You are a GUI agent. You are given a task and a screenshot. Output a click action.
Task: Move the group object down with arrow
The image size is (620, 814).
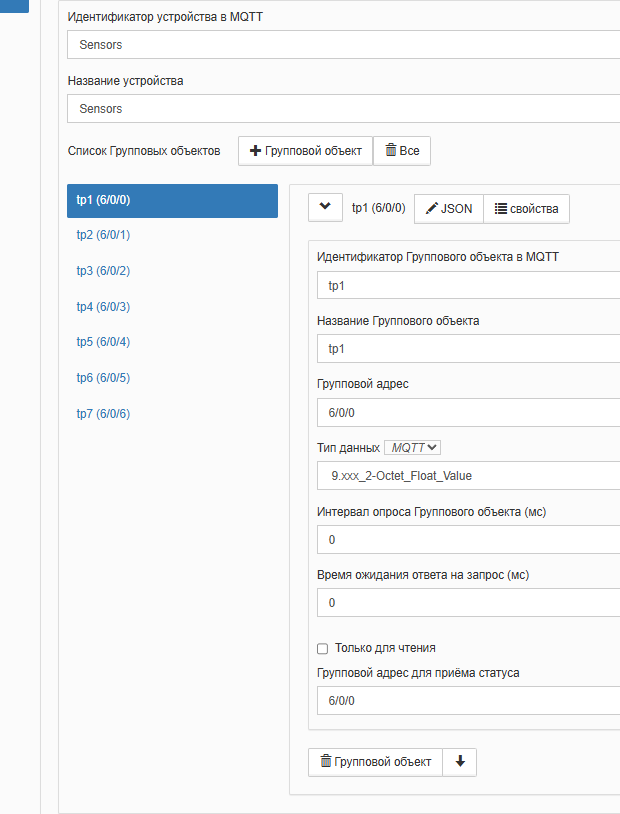pyautogui.click(x=460, y=762)
